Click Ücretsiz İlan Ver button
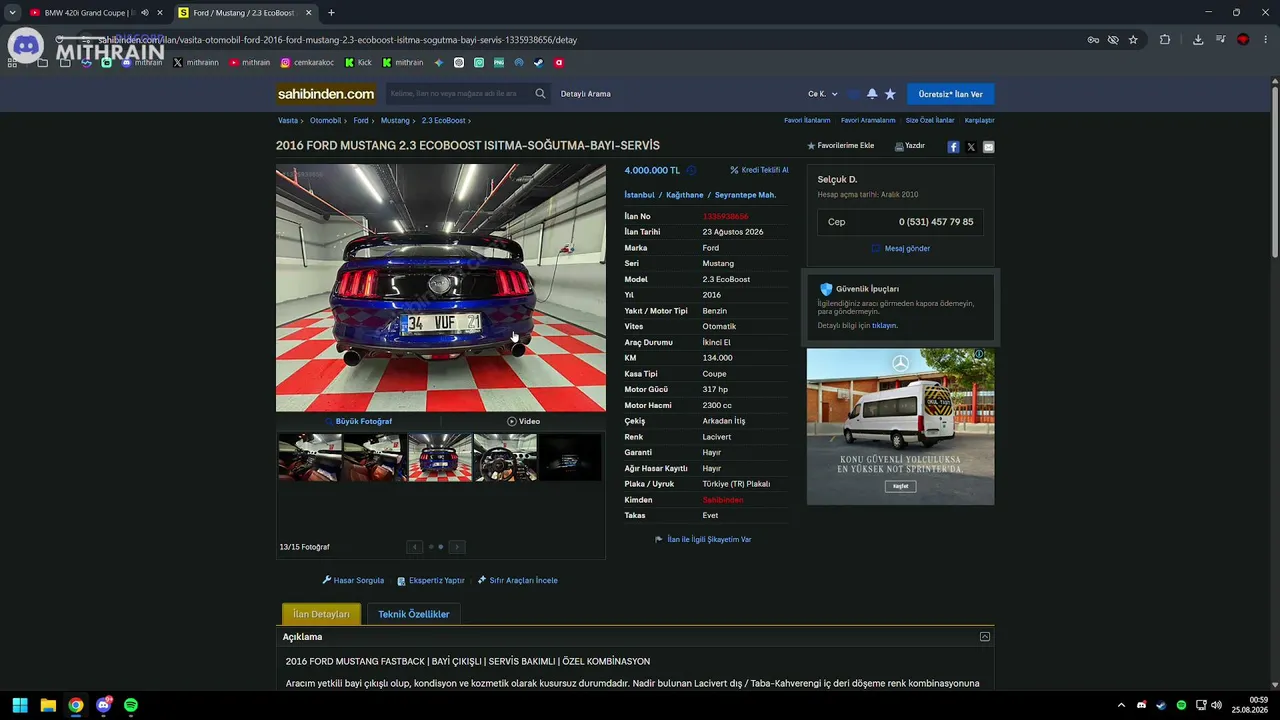 951,94
